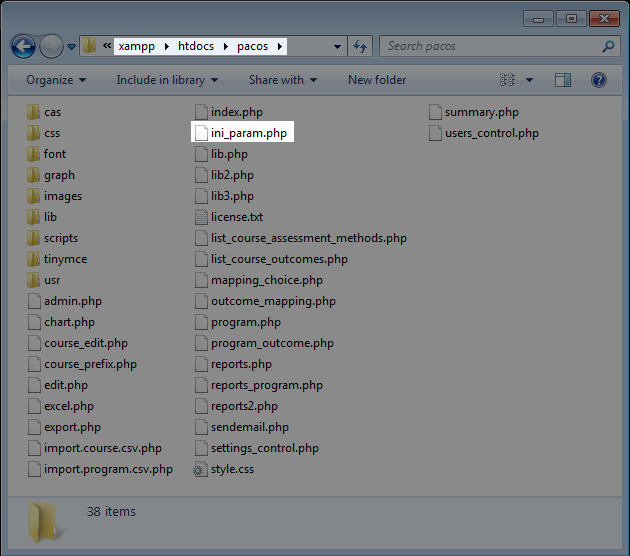The width and height of the screenshot is (630, 556).
Task: Click htdocs in the address breadcrumb
Action: [196, 46]
